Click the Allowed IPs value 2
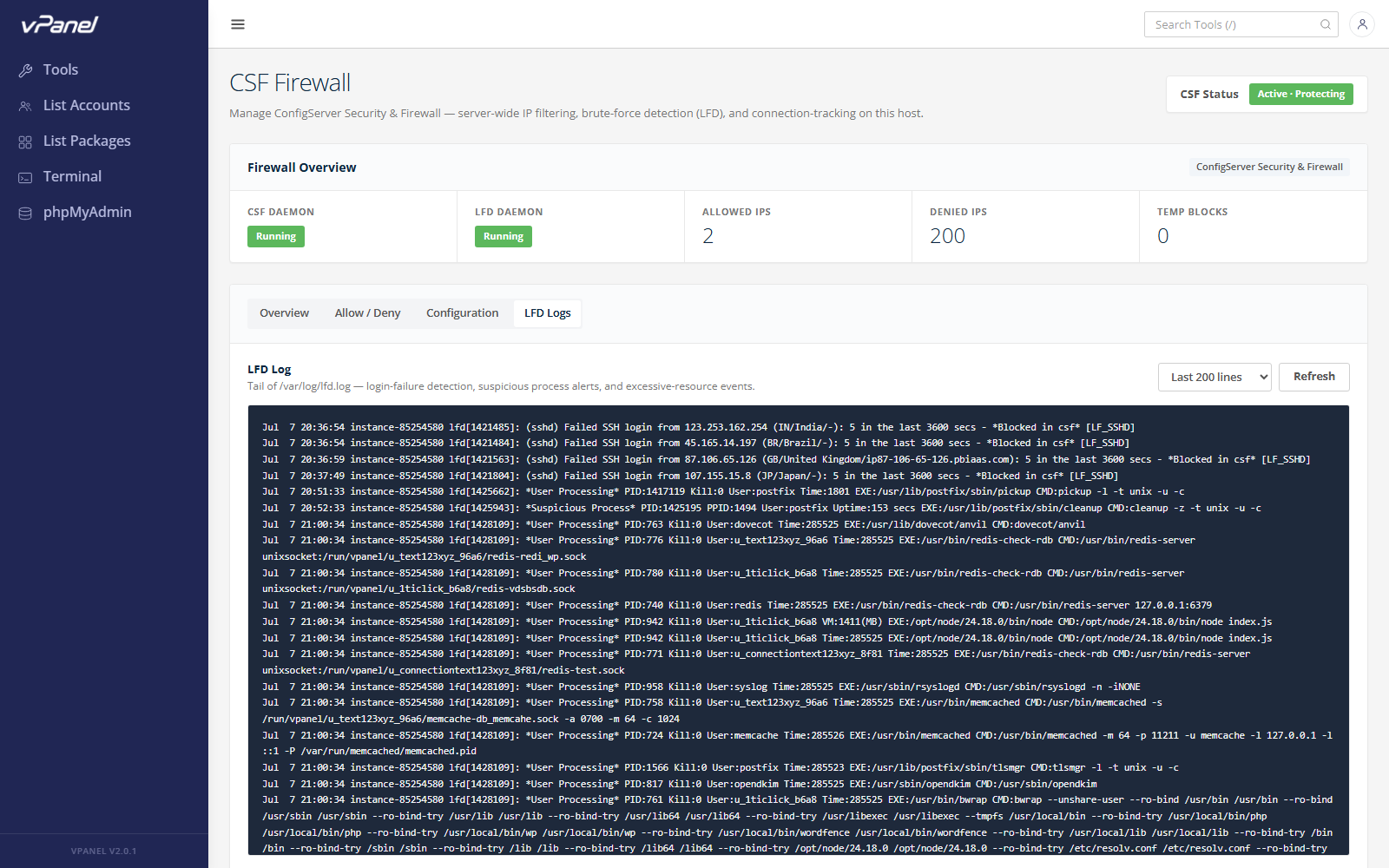1389x868 pixels. (x=708, y=236)
